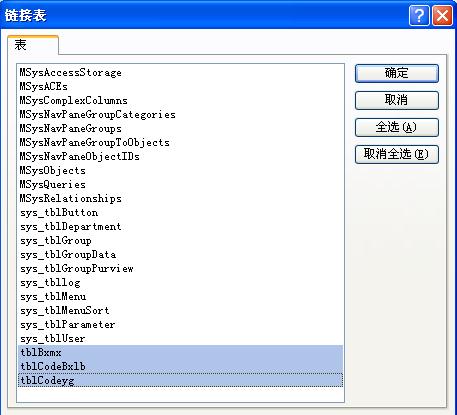Select sys_tblButton table entry

pyautogui.click(x=180, y=213)
